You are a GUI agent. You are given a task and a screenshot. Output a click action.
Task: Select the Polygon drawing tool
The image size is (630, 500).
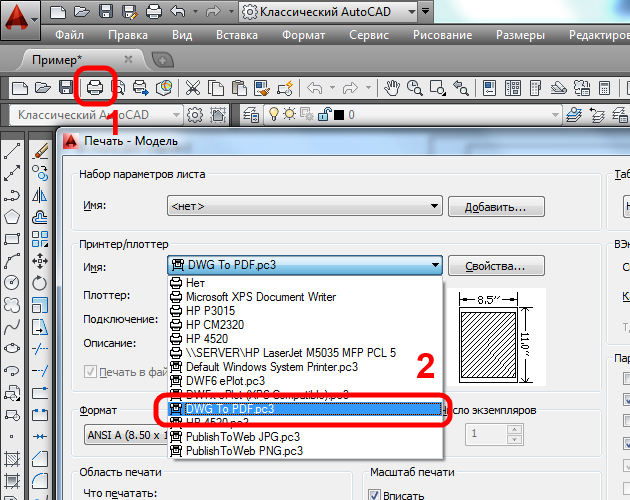12,217
